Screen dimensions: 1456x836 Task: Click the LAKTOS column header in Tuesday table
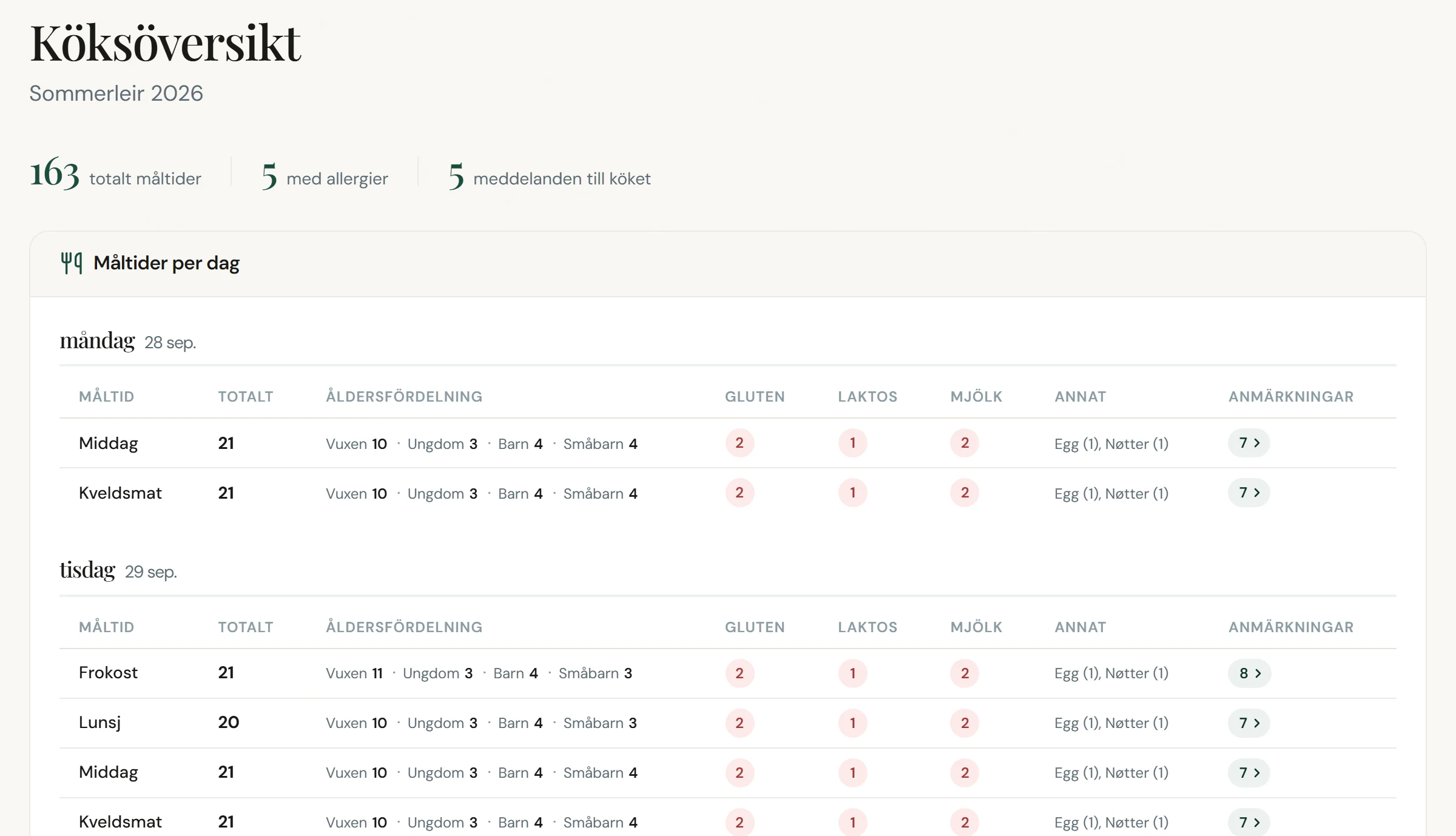click(868, 627)
